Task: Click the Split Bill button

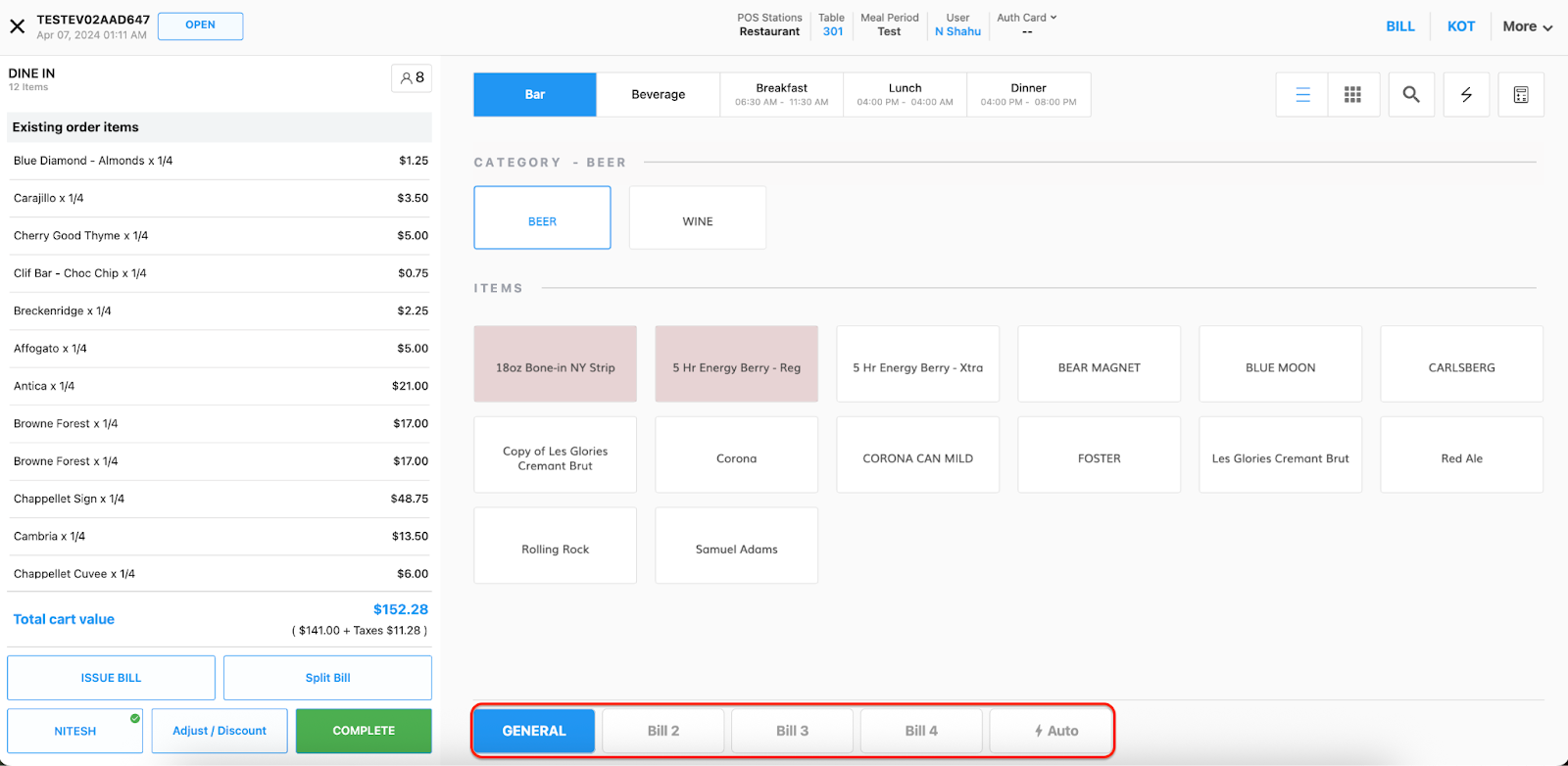Action: point(327,678)
